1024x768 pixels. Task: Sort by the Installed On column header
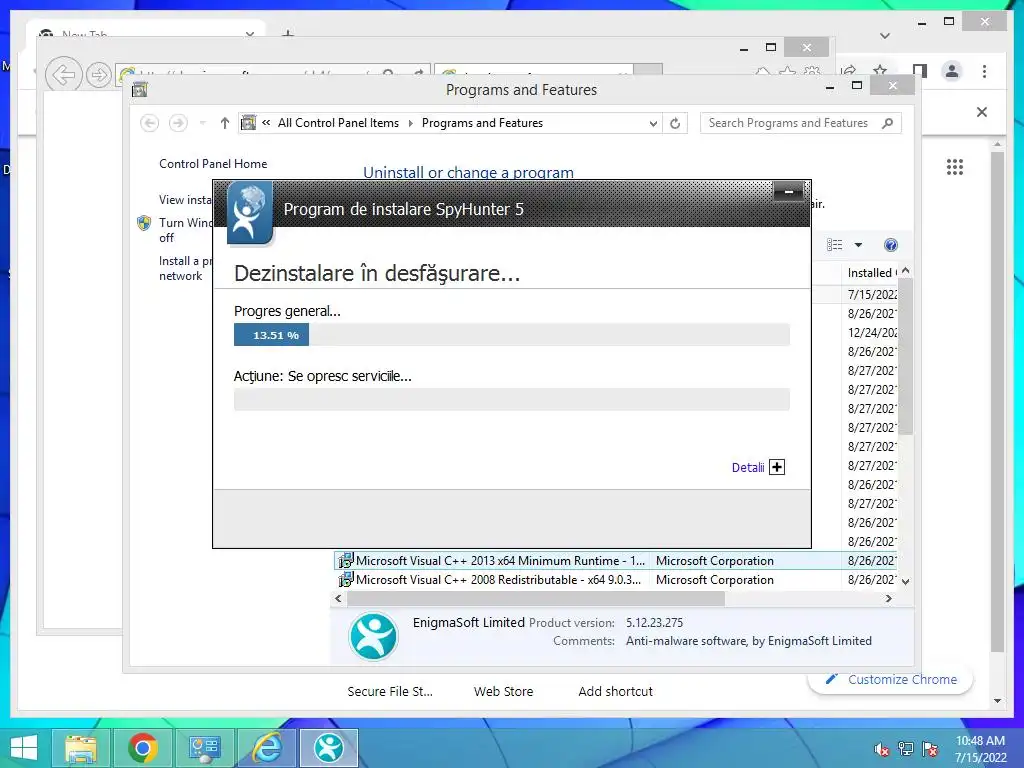point(871,273)
